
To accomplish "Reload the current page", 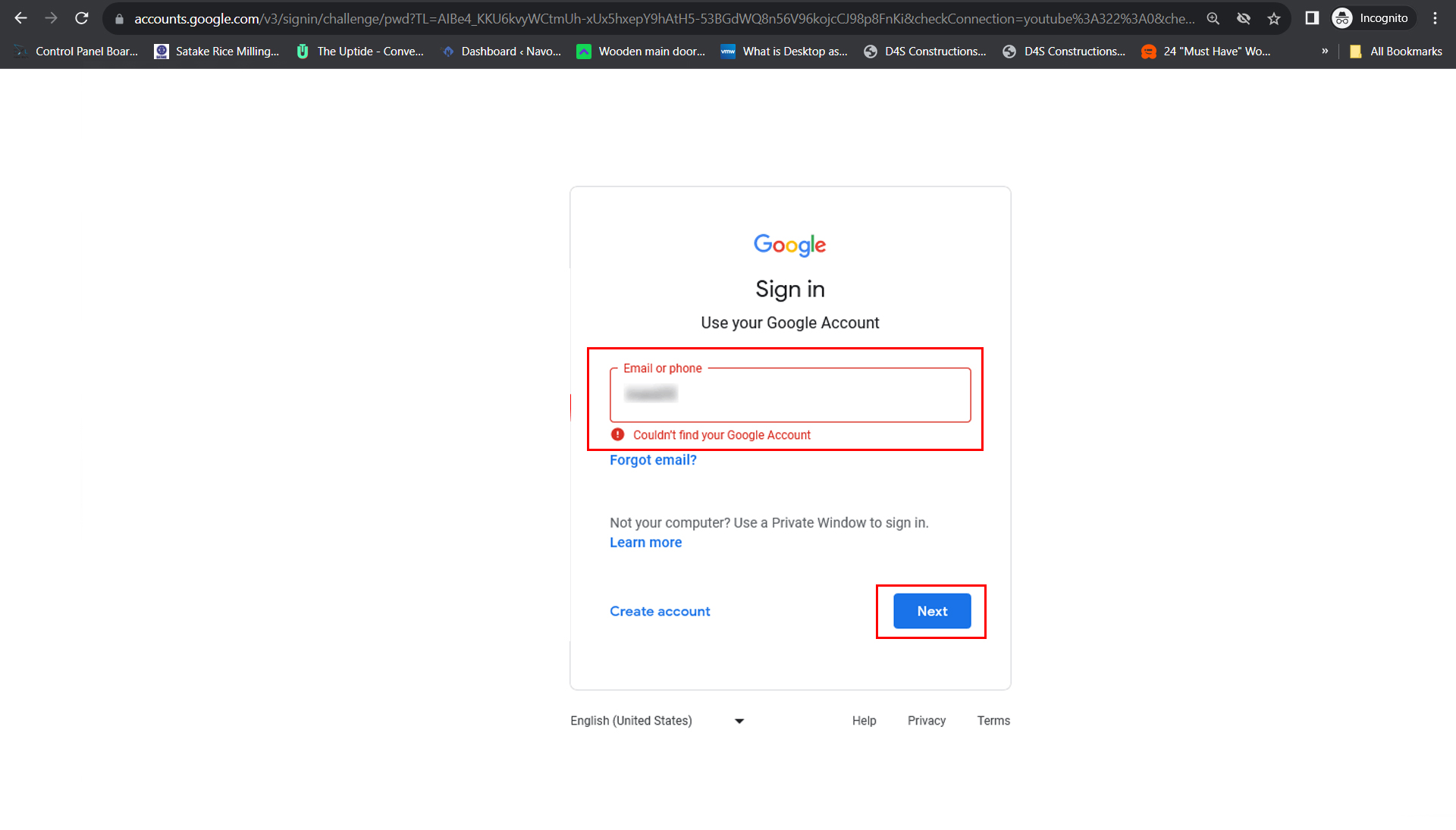I will tap(82, 18).
